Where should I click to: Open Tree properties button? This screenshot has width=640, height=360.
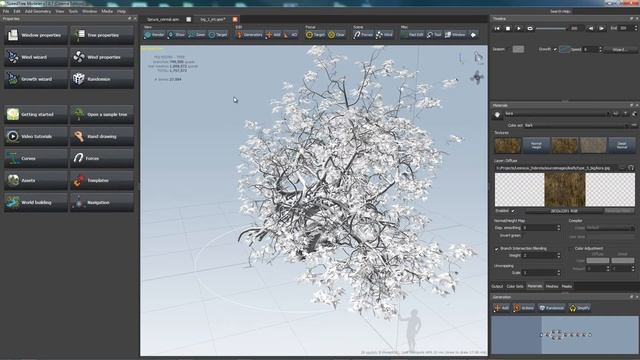point(102,35)
